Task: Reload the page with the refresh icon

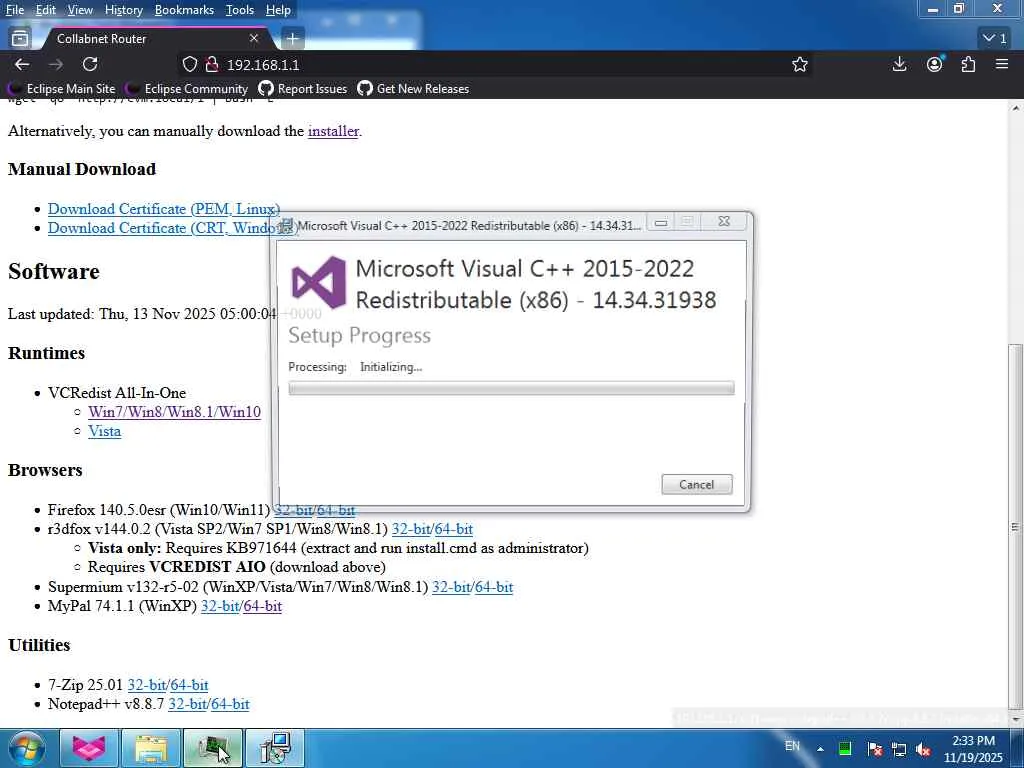Action: (90, 65)
